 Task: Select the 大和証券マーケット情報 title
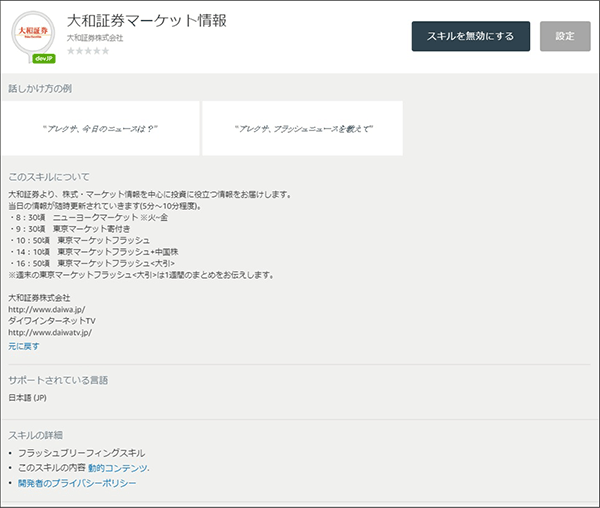(x=147, y=21)
